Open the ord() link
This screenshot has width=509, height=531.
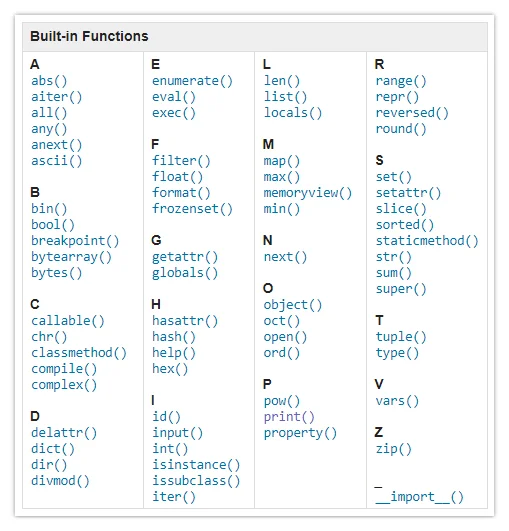point(282,353)
